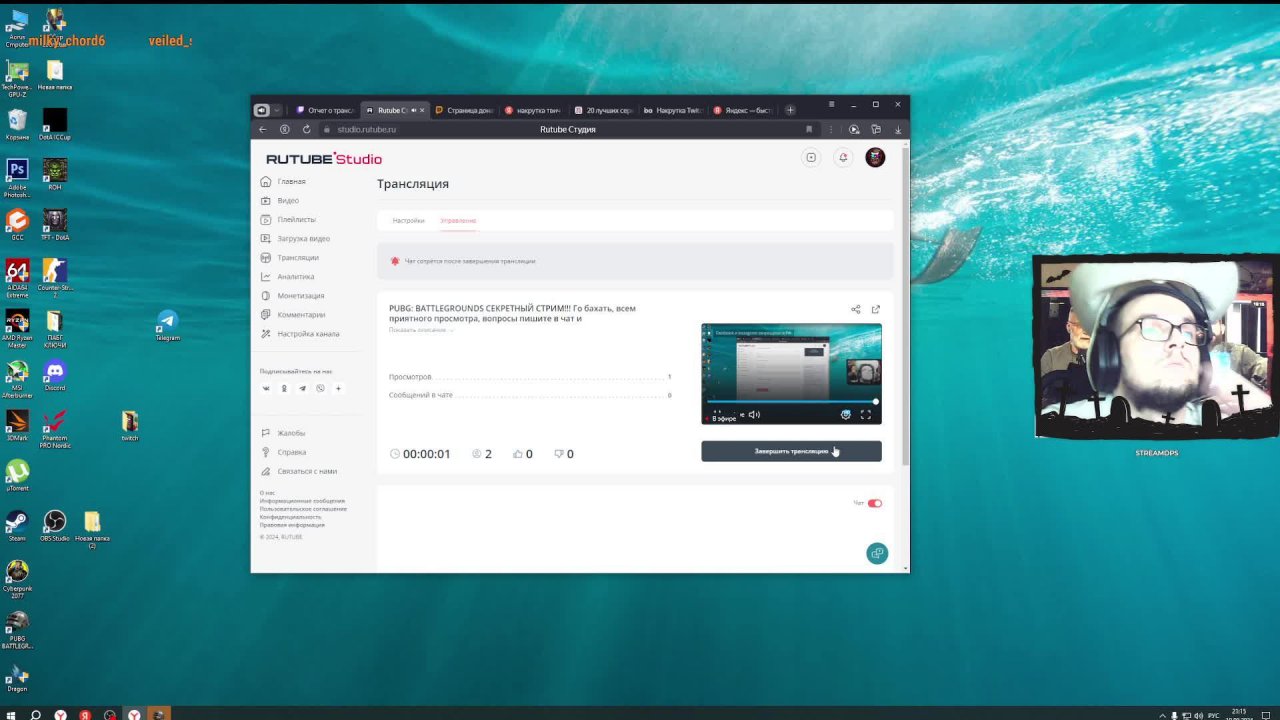The height and width of the screenshot is (720, 1280).
Task: Click the share icon on the stream card
Action: click(x=855, y=310)
